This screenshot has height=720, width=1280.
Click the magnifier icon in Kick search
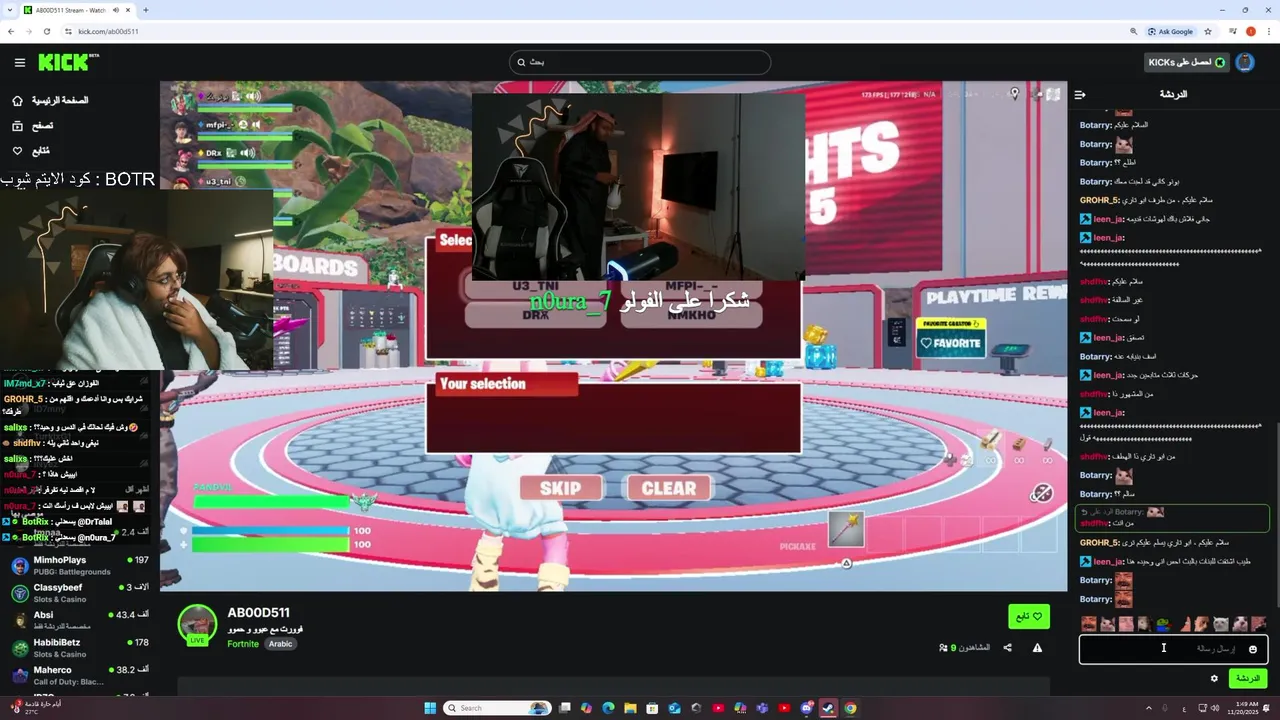click(521, 62)
